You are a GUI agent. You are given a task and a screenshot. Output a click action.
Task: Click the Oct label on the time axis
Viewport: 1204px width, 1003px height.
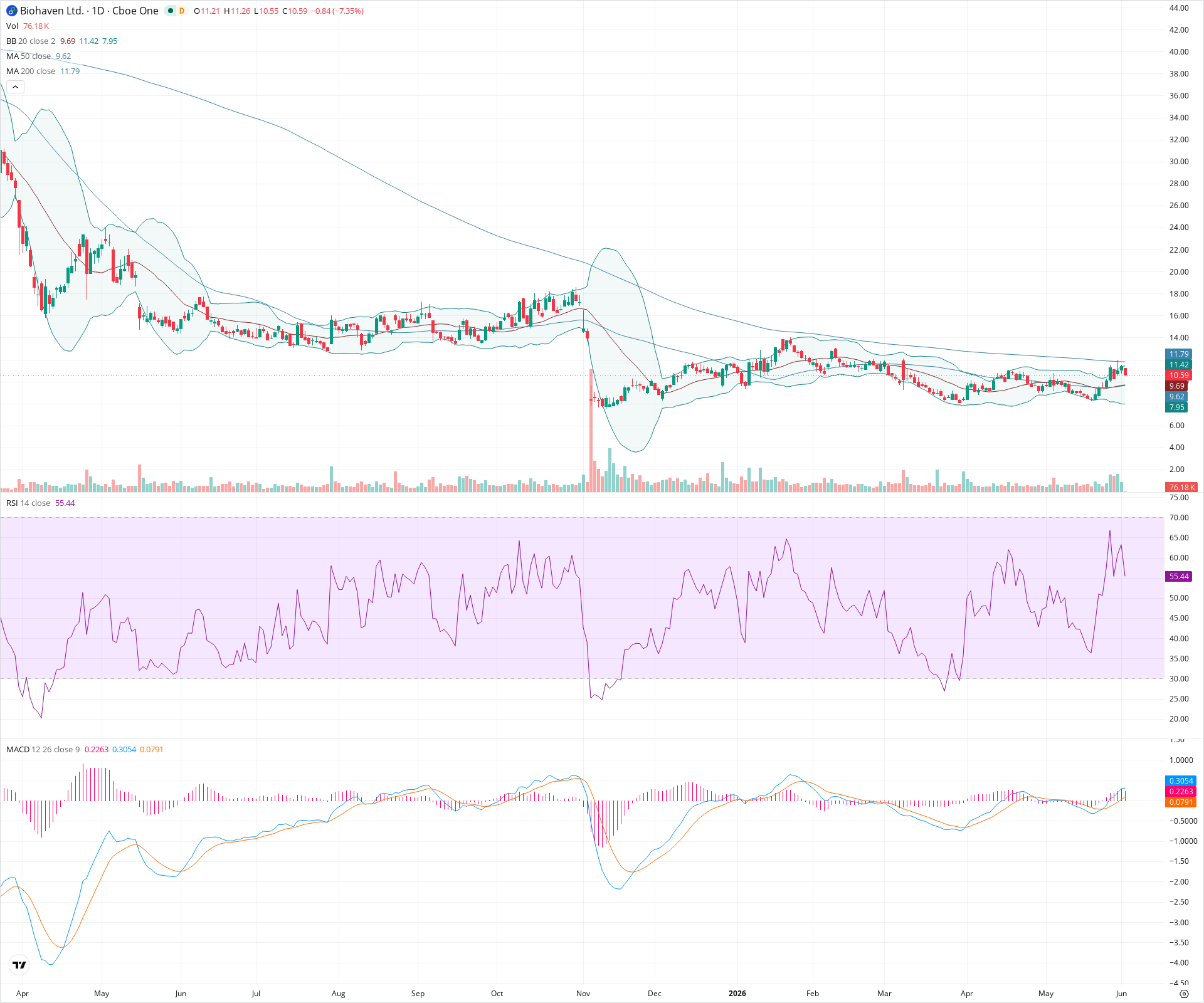tap(497, 994)
